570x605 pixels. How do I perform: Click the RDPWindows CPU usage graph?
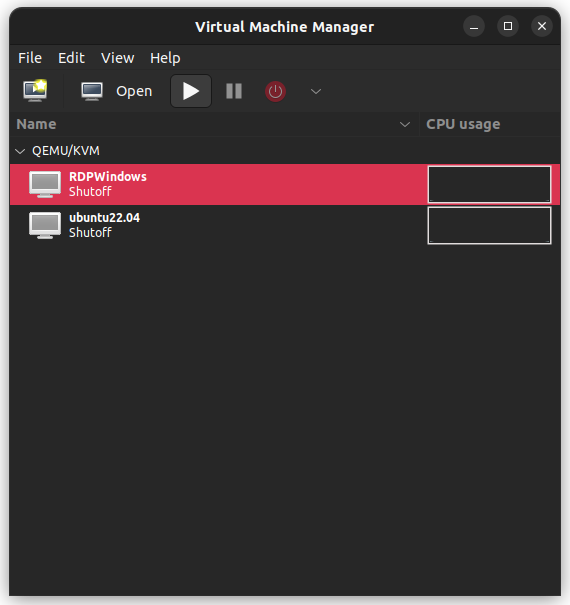click(x=489, y=184)
